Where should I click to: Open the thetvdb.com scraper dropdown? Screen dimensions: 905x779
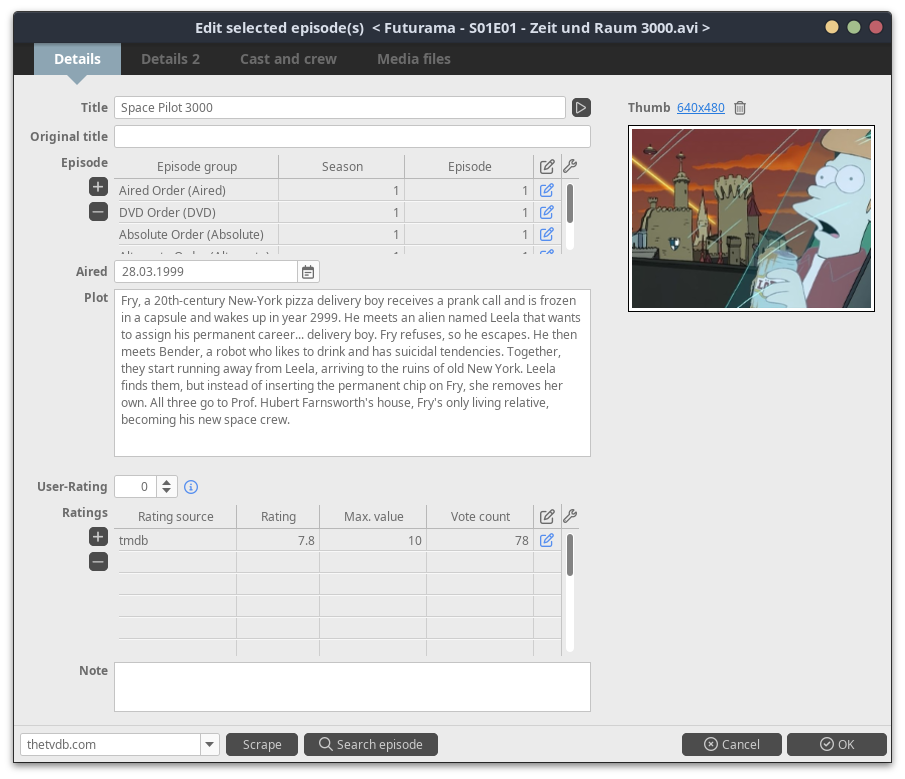tap(209, 744)
